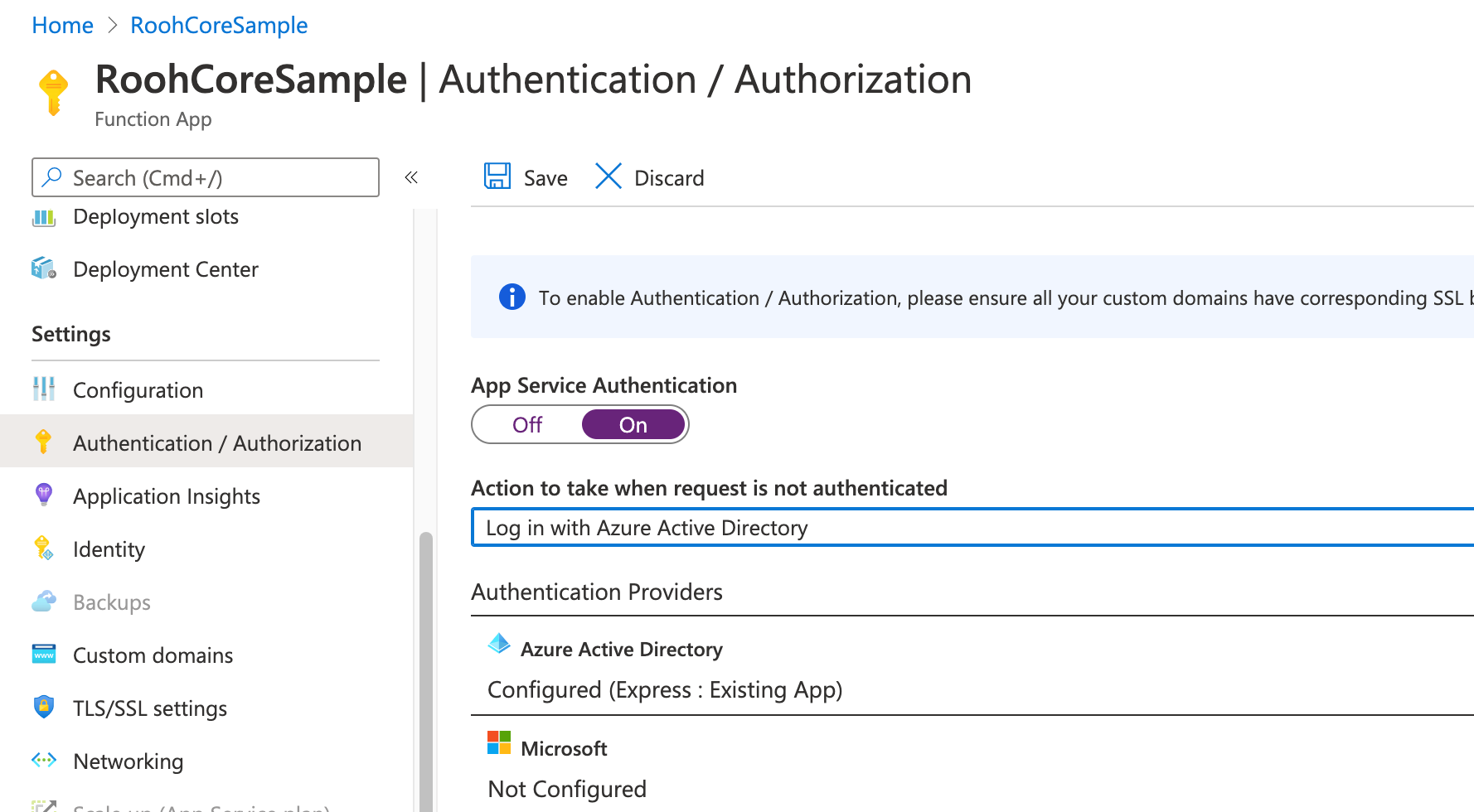Viewport: 1474px width, 812px height.
Task: Open the Networking settings menu item
Action: (128, 761)
